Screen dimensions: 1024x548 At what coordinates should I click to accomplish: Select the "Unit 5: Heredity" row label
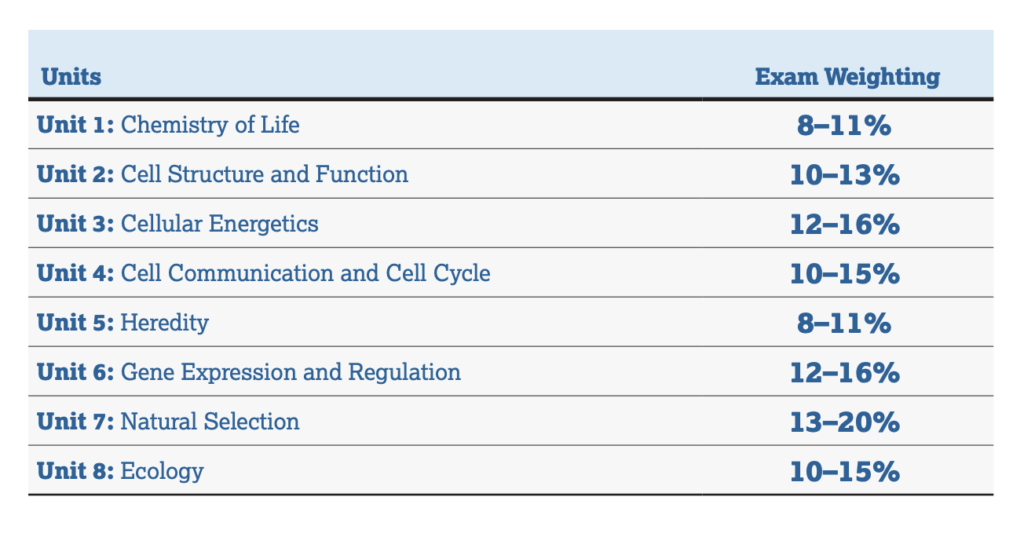(123, 322)
